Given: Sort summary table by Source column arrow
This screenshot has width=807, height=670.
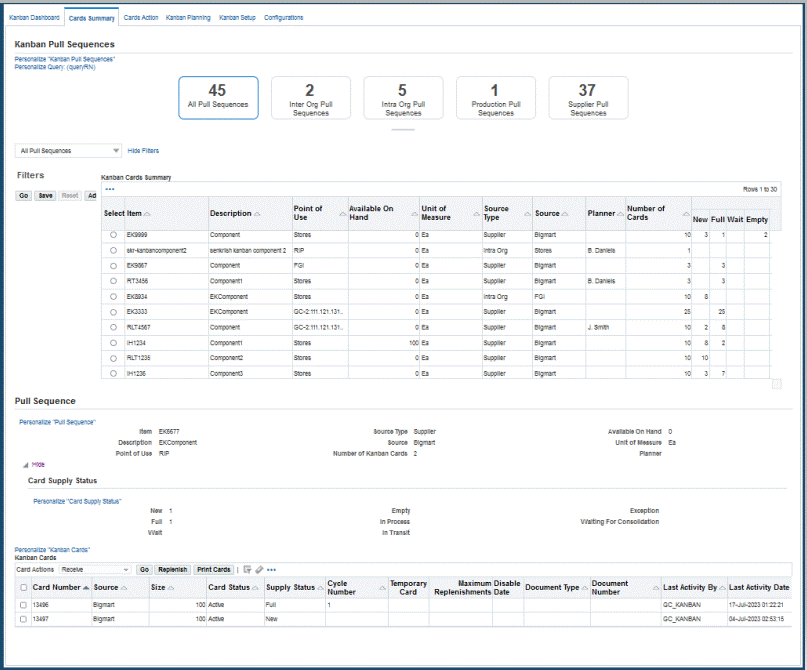Looking at the screenshot, I should pos(565,214).
